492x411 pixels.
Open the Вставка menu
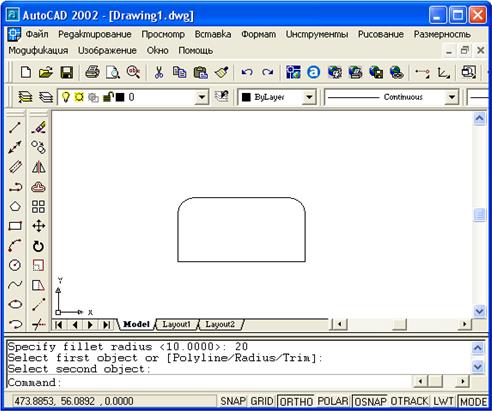213,34
